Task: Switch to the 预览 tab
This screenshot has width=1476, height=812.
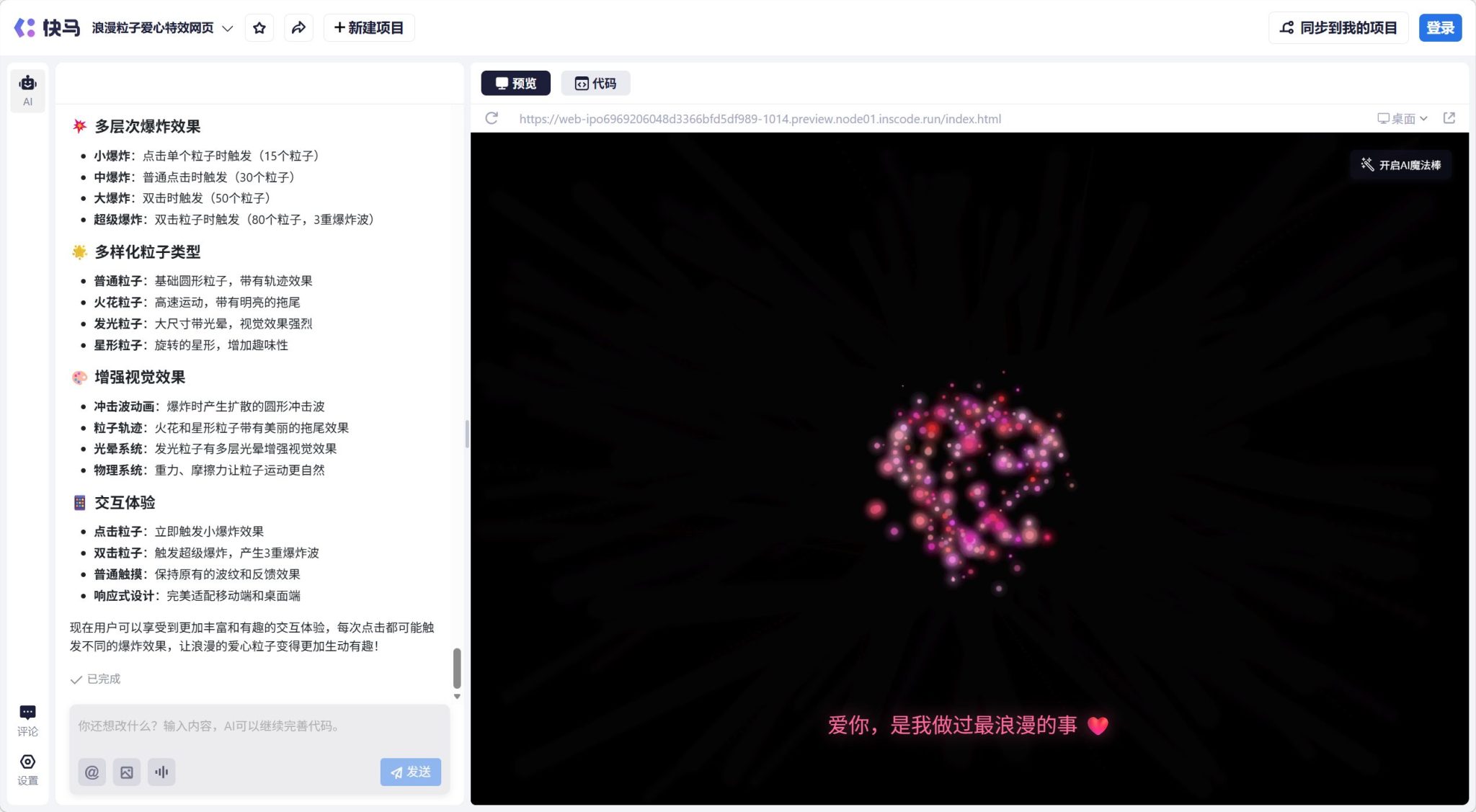Action: coord(515,83)
